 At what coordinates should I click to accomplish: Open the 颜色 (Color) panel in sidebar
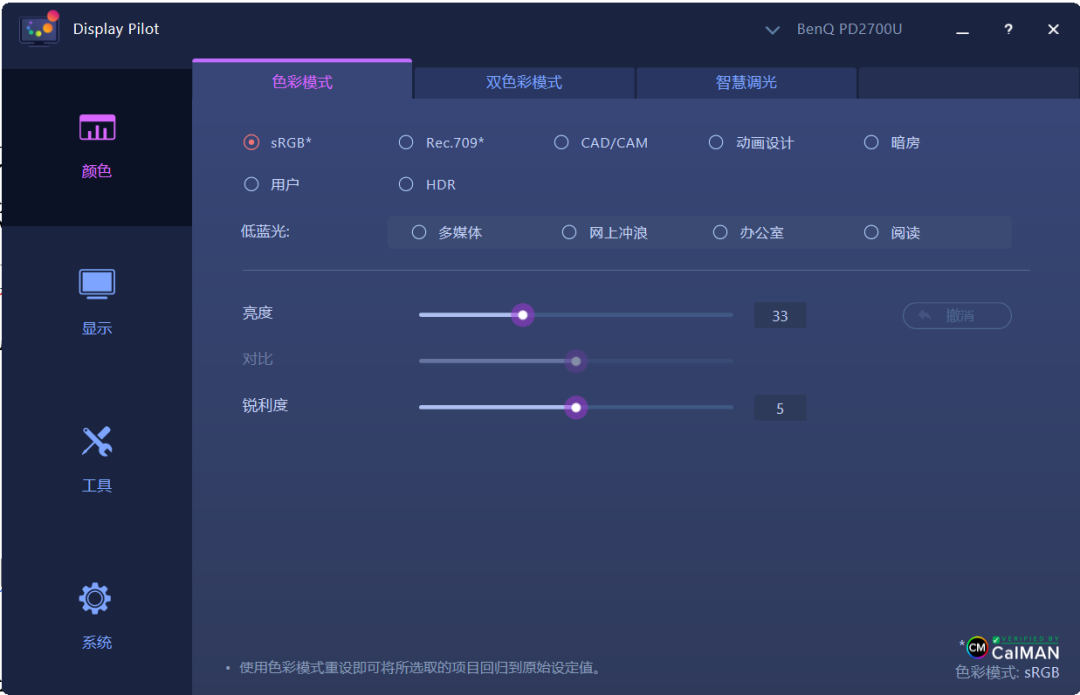pos(96,145)
